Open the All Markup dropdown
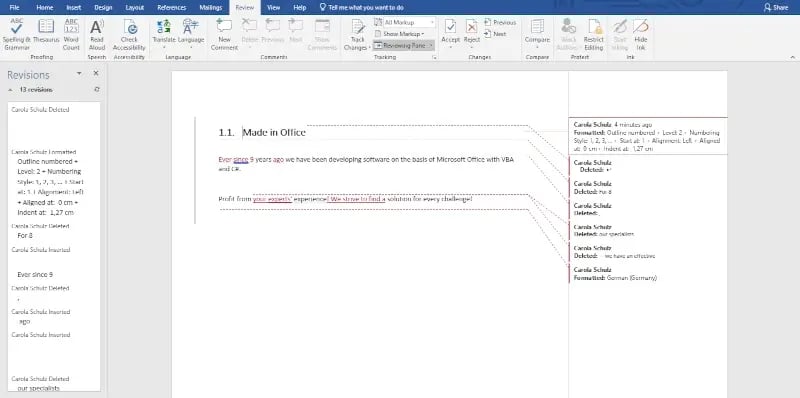The width and height of the screenshot is (800, 398). (404, 22)
